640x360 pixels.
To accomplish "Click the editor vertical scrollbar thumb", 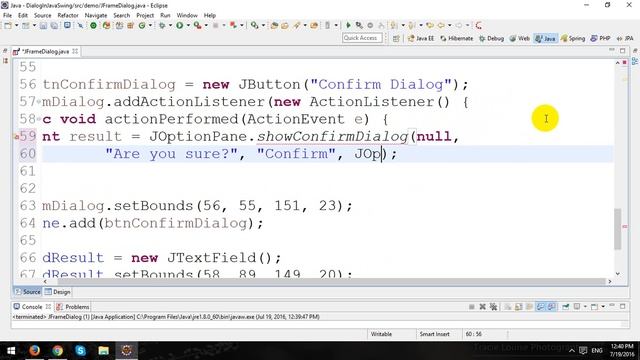I will [618, 229].
